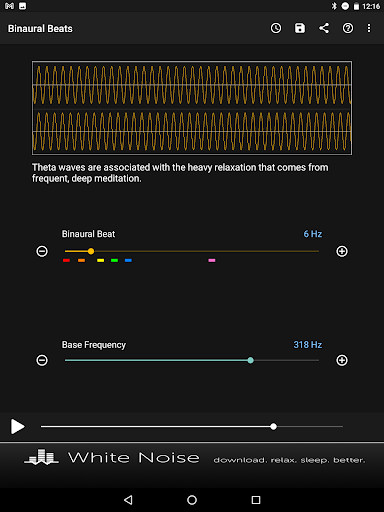Decrease Base Frequency with the minus button
384x512 pixels.
pyautogui.click(x=42, y=360)
